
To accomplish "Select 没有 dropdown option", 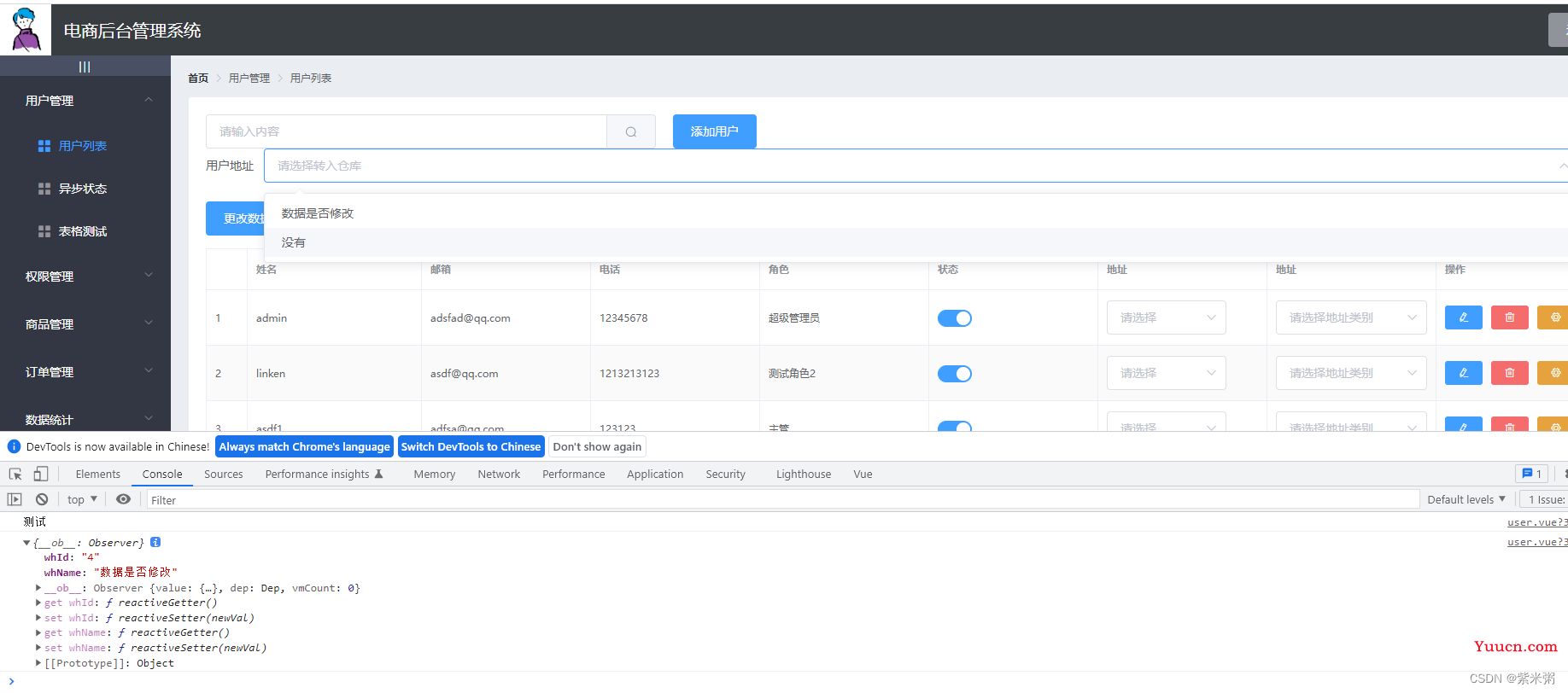I will [x=916, y=242].
